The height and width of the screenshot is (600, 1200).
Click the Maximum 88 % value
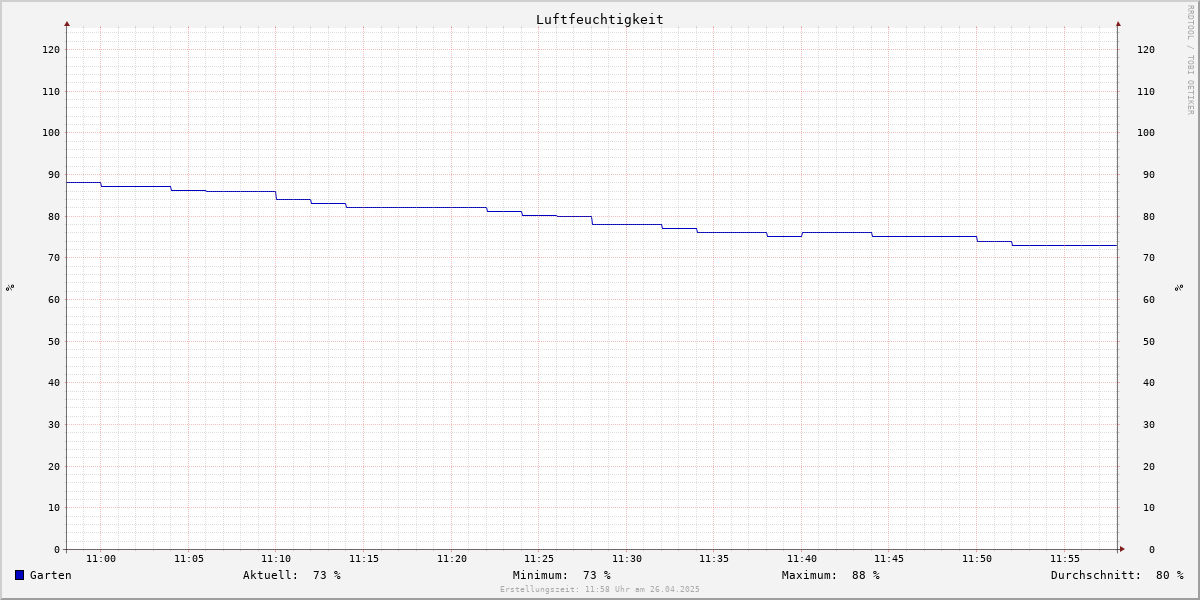[x=866, y=575]
